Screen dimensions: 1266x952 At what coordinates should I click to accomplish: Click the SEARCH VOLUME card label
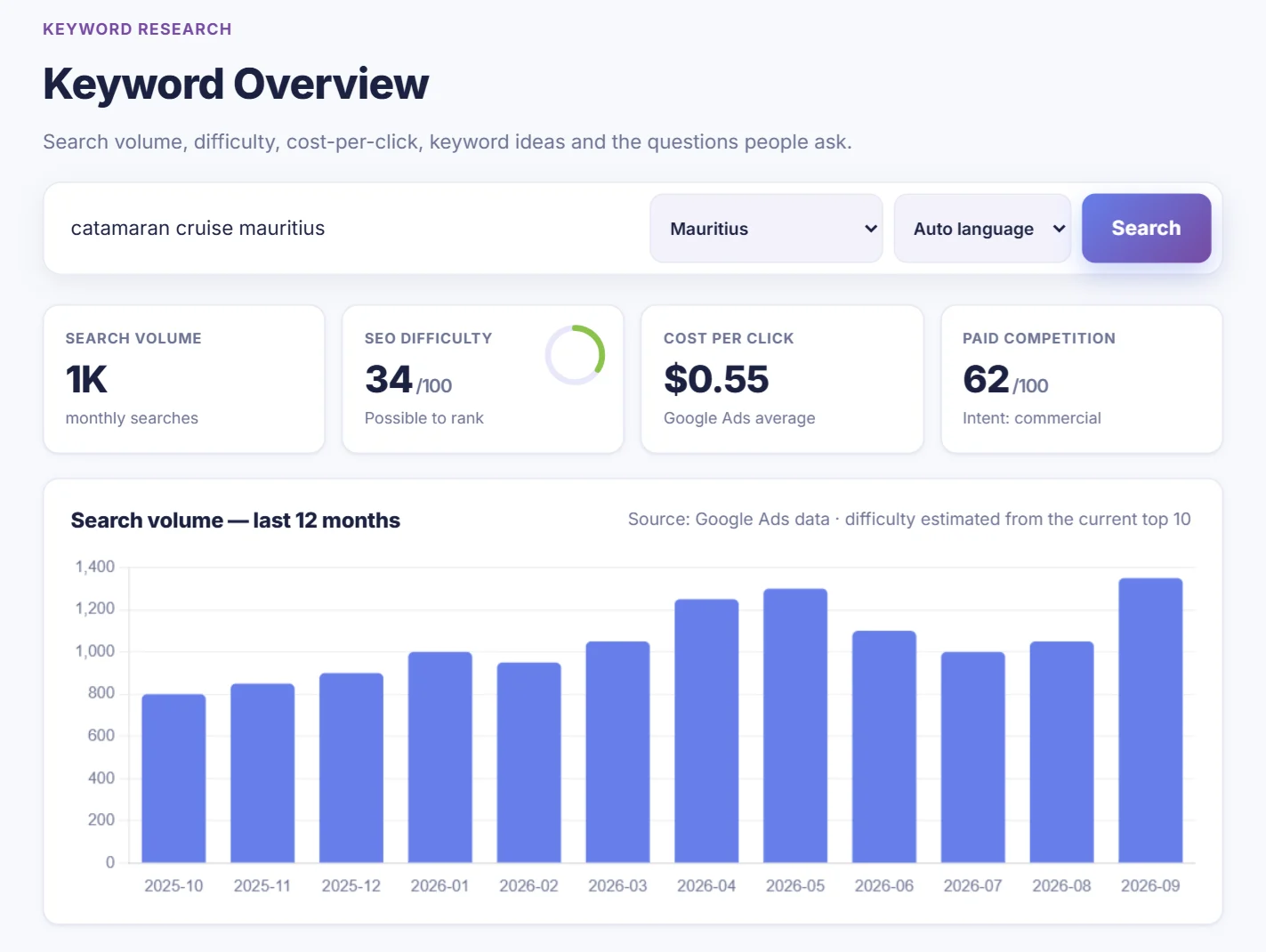[x=133, y=338]
